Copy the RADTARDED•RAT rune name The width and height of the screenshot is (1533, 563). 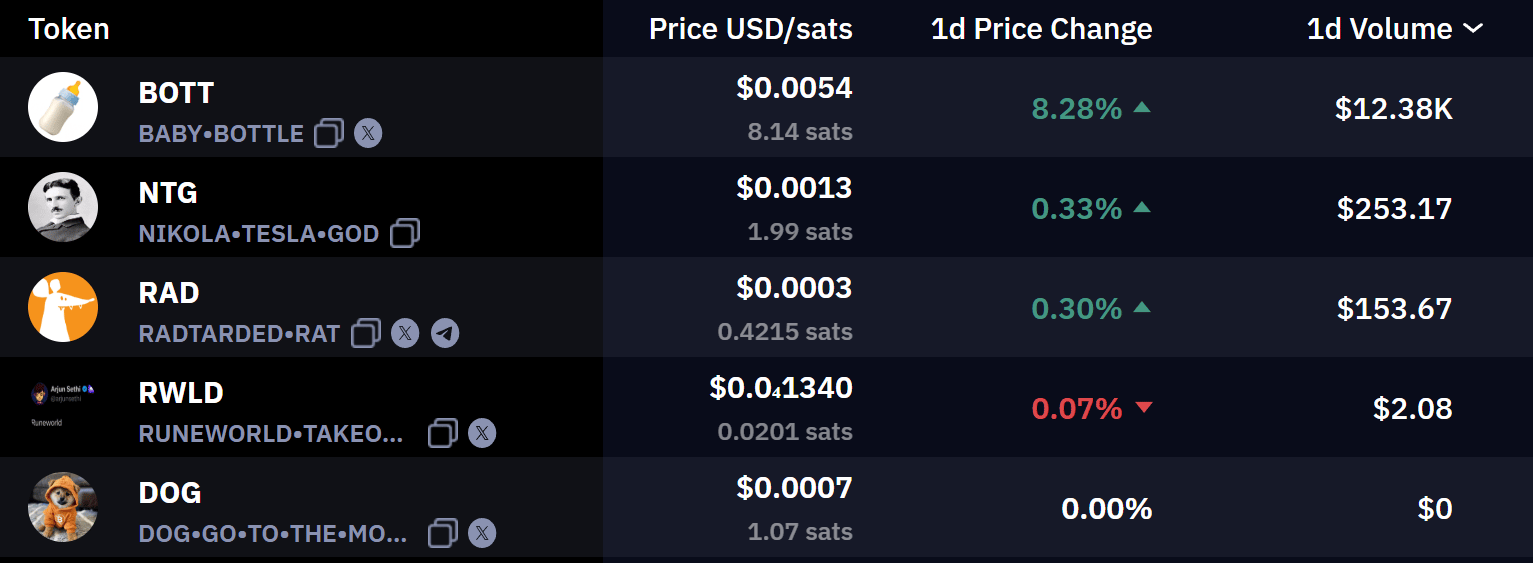(x=366, y=333)
